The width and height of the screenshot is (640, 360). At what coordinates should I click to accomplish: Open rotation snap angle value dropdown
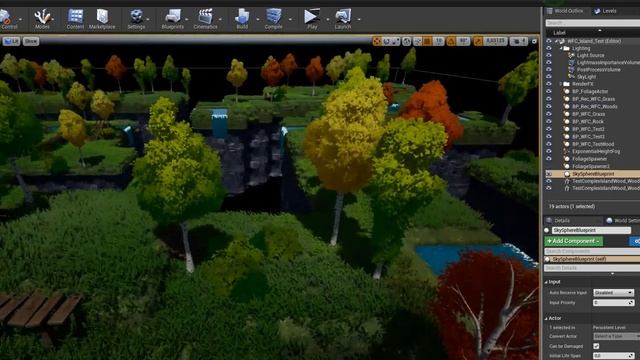coord(463,41)
